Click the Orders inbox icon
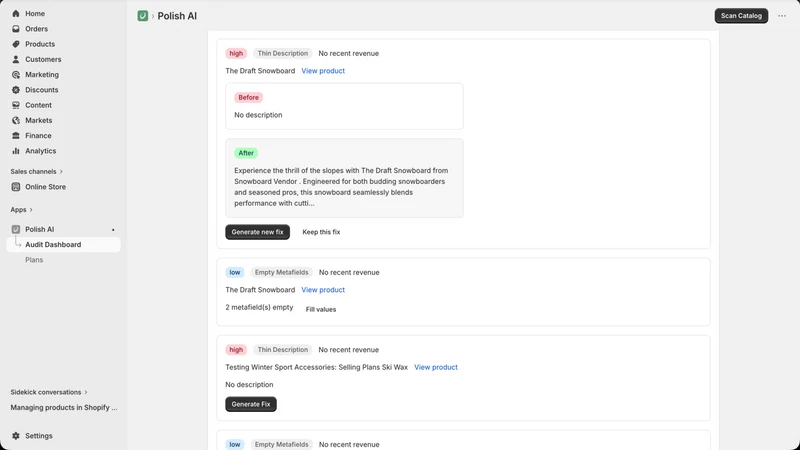The height and width of the screenshot is (450, 800). click(x=16, y=29)
